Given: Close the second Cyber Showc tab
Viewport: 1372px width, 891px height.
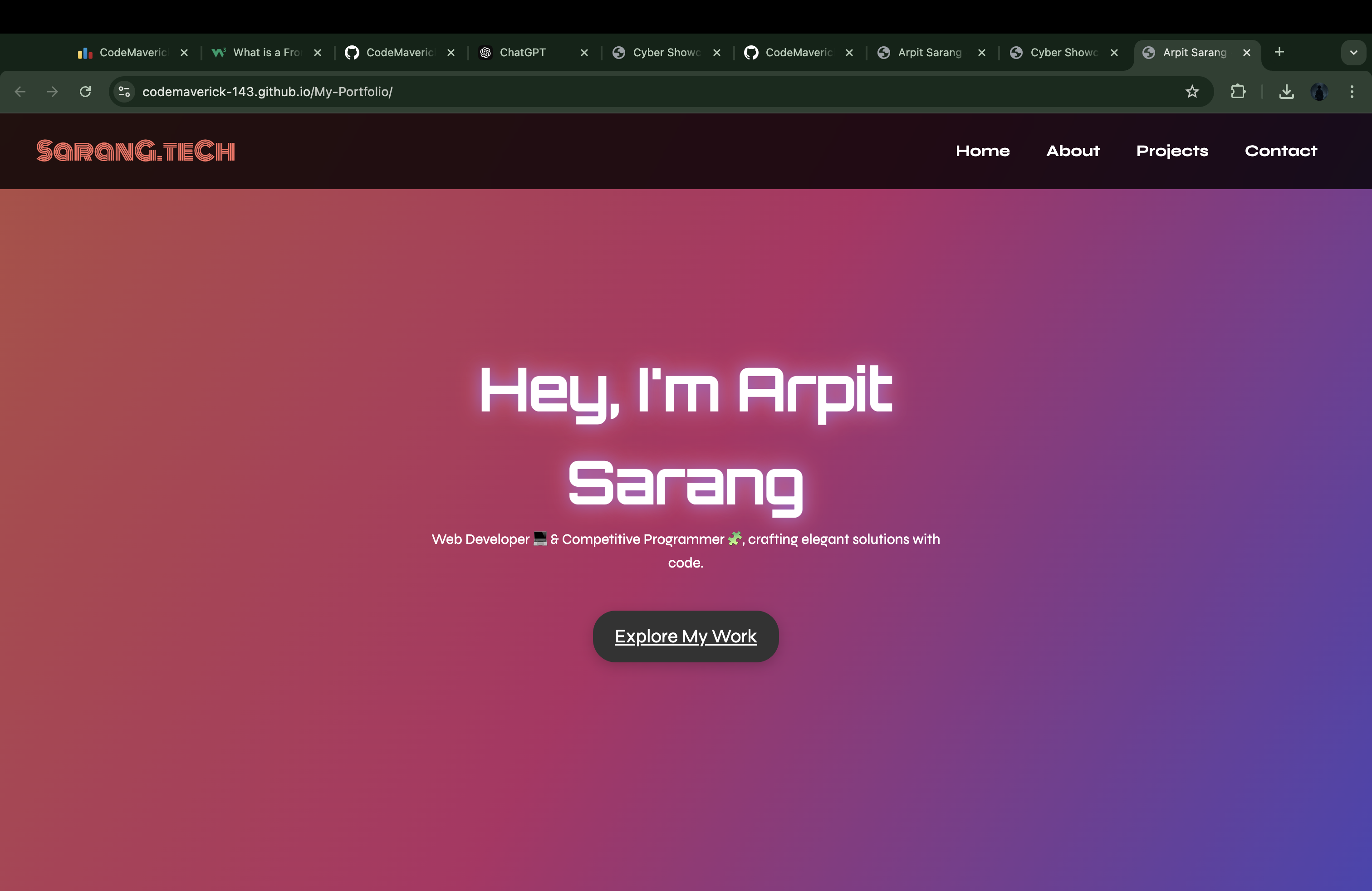Looking at the screenshot, I should click(x=1114, y=53).
